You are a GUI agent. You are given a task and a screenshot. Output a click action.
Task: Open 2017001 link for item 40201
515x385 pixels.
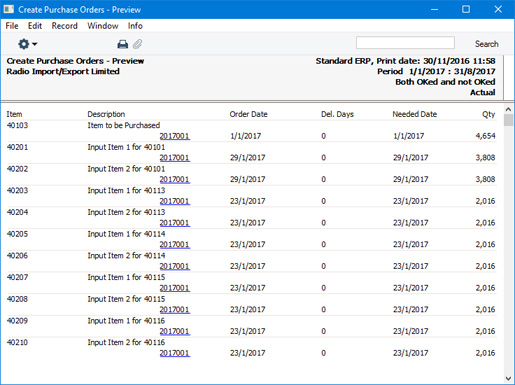(175, 158)
